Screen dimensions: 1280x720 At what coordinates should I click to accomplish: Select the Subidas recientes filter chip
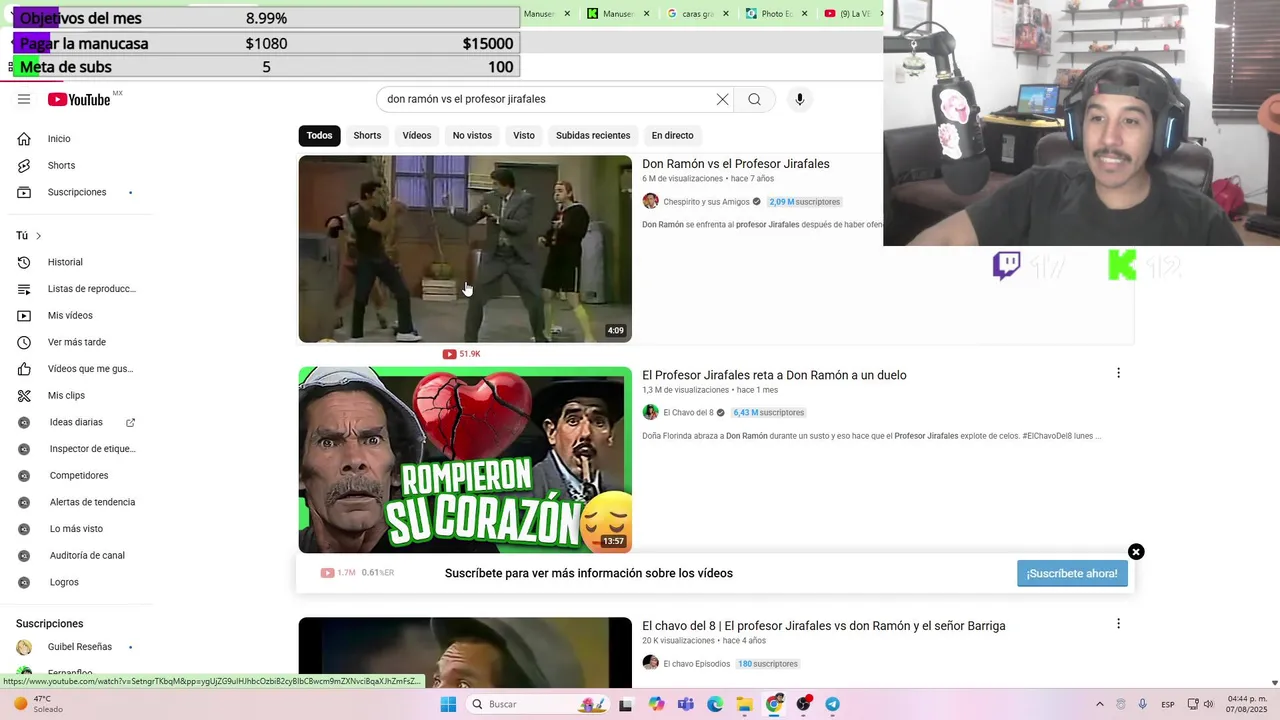pyautogui.click(x=593, y=135)
